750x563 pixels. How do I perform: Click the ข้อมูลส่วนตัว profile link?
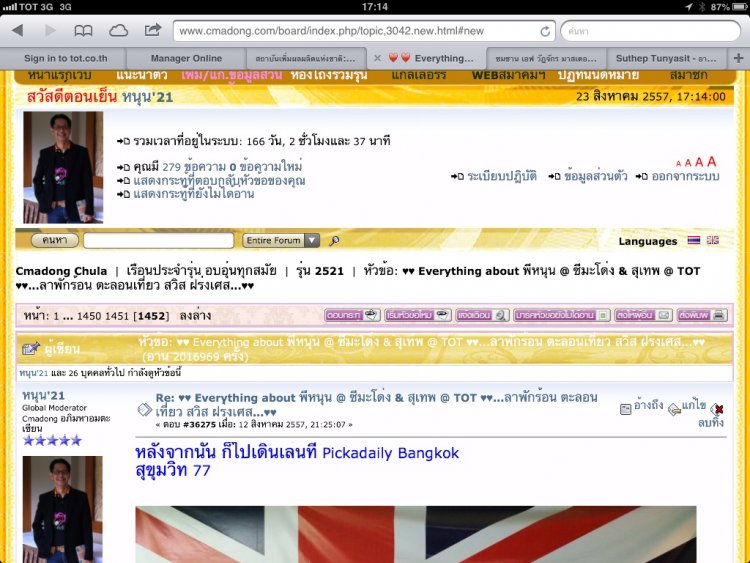pyautogui.click(x=595, y=177)
